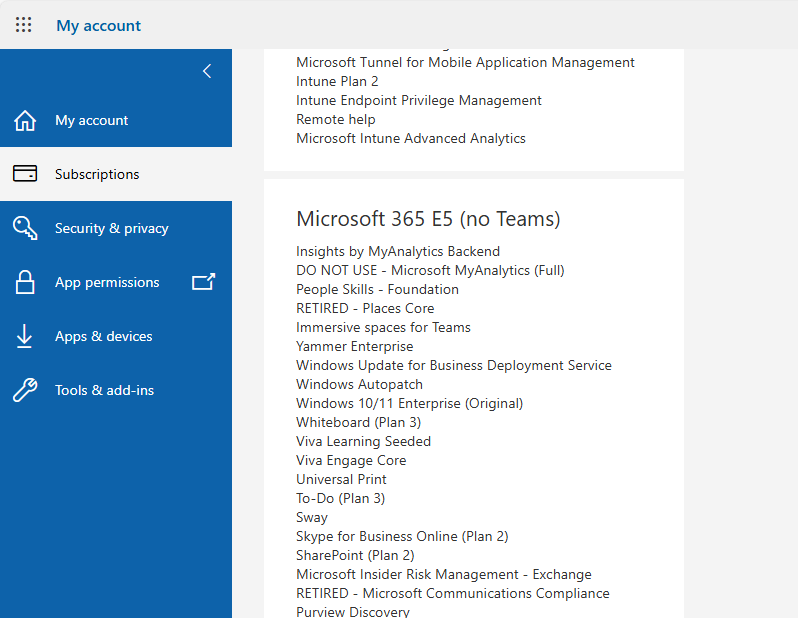The height and width of the screenshot is (618, 798).
Task: Click RETIRED - Places Core
Action: [x=365, y=308]
